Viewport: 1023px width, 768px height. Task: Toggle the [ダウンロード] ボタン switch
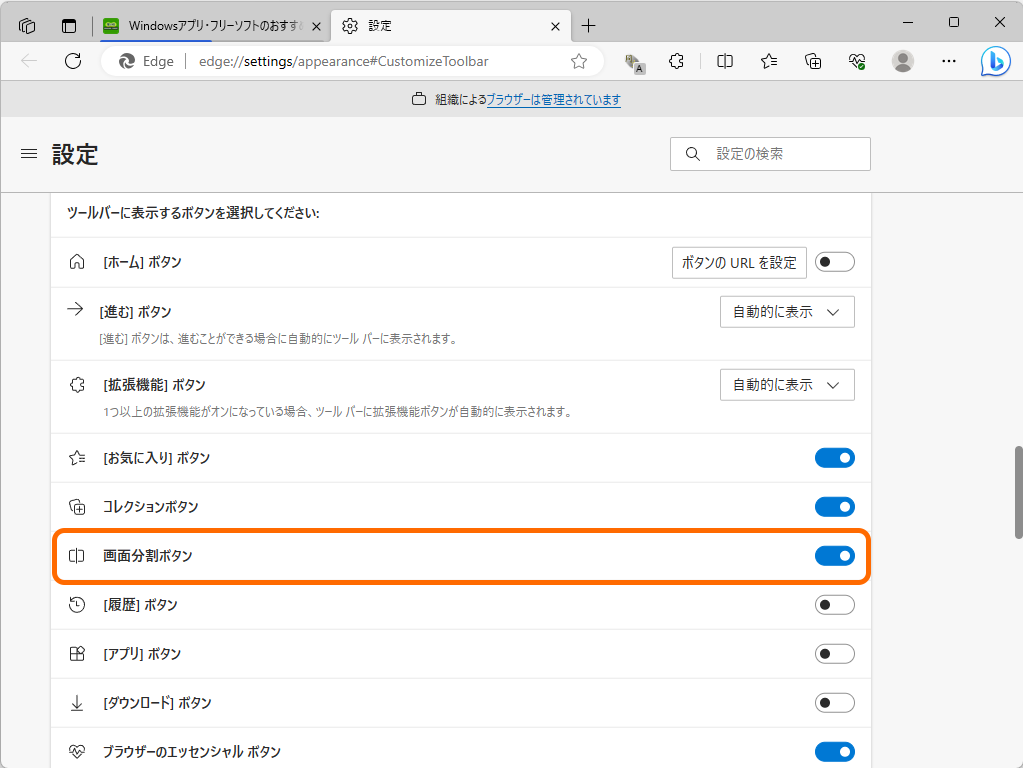[834, 703]
